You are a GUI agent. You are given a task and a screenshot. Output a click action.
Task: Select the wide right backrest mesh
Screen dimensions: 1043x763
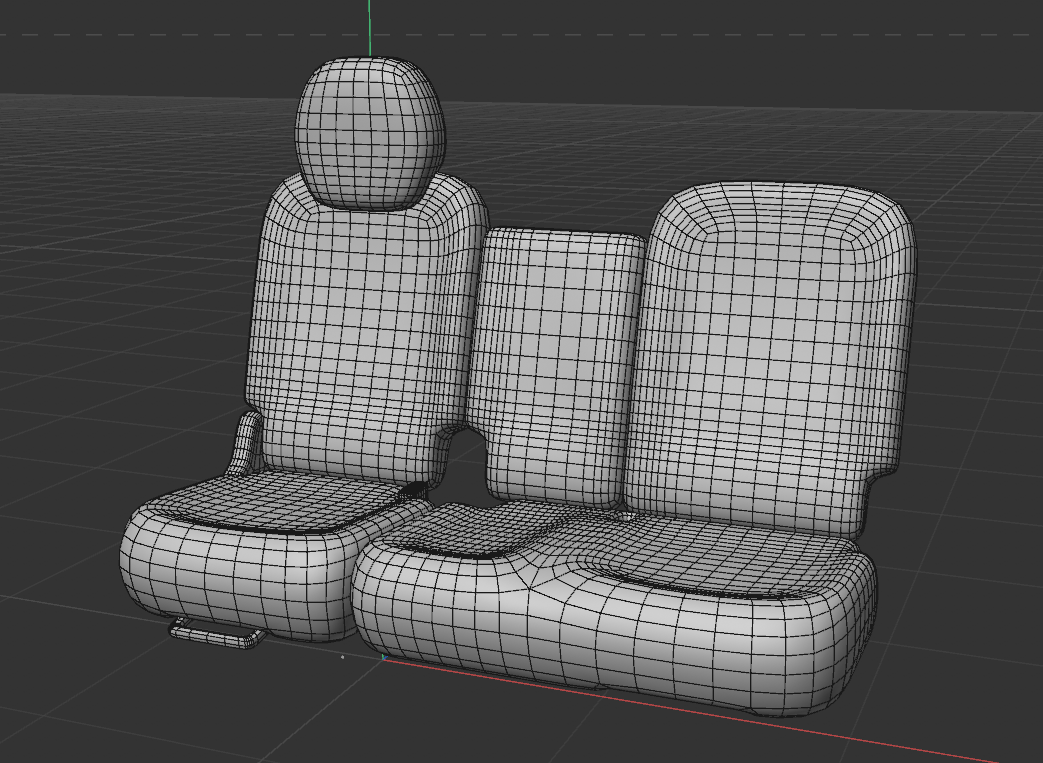(772, 359)
